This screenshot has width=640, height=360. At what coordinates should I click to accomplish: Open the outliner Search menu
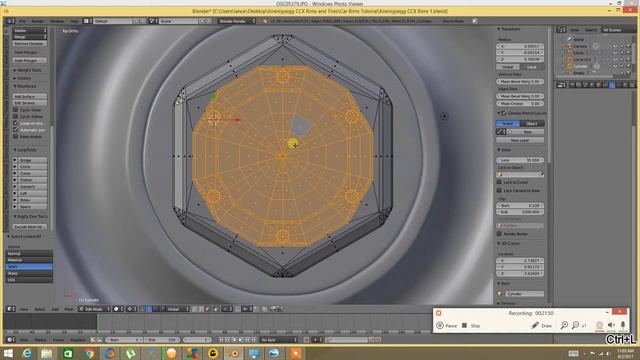(591, 30)
